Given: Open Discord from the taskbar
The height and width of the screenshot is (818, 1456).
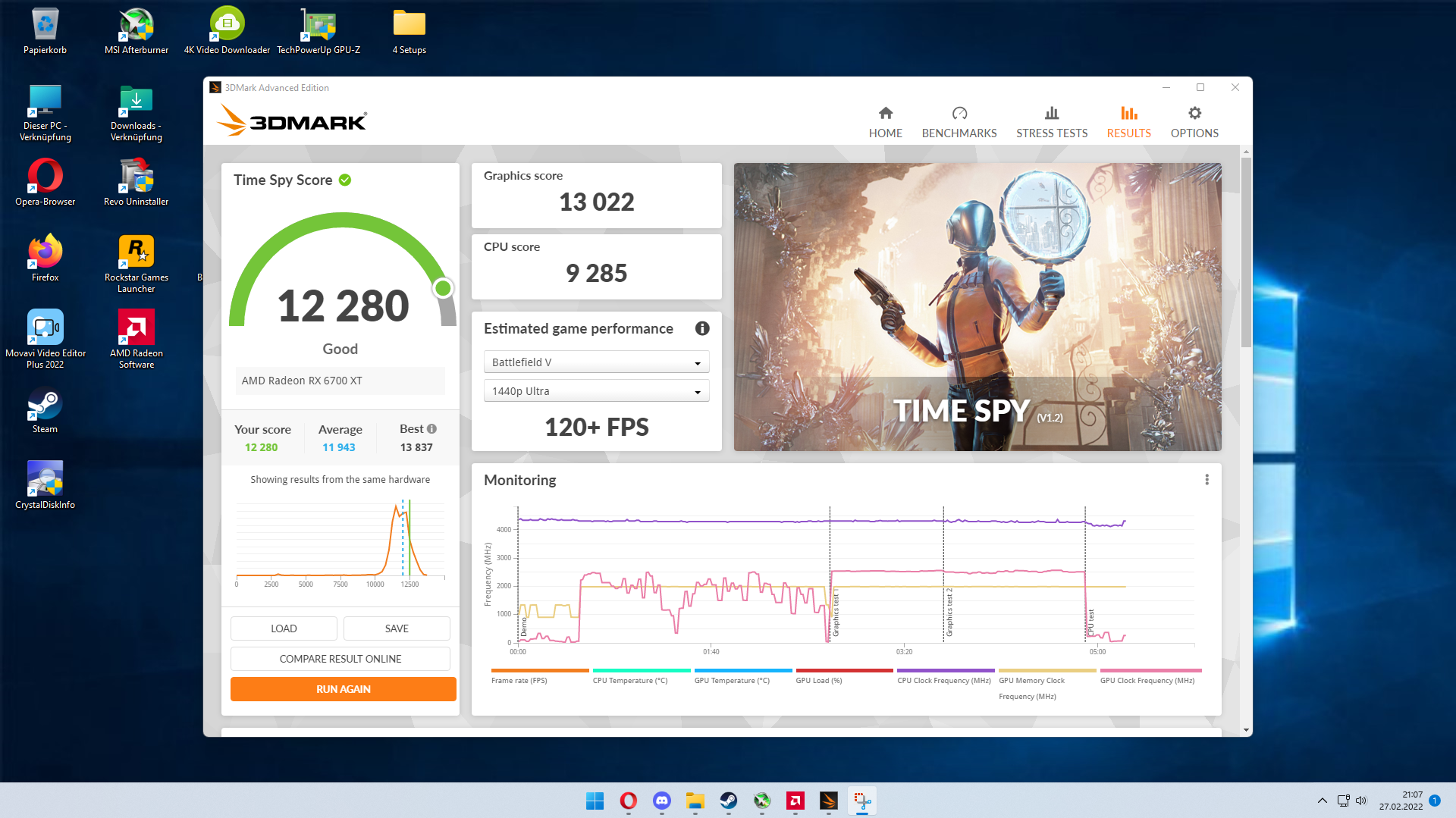Looking at the screenshot, I should pos(662,801).
